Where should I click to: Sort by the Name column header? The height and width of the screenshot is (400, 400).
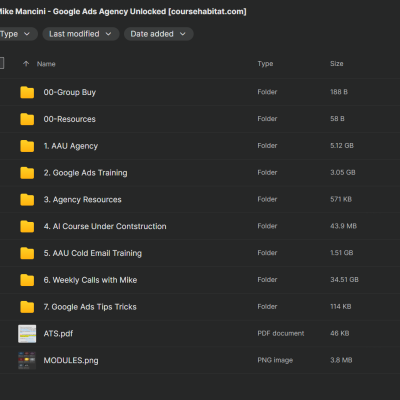tap(46, 64)
